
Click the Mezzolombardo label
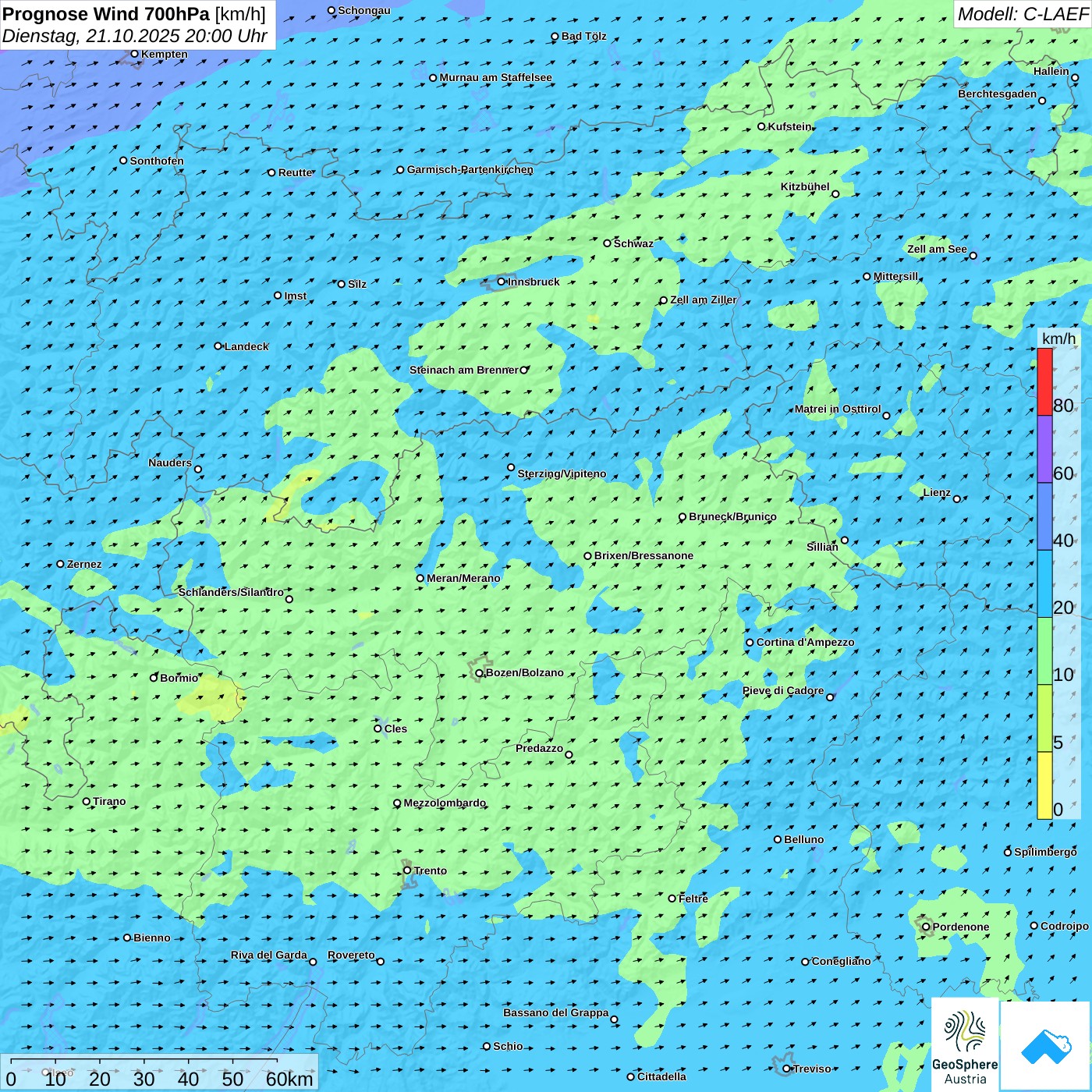(x=445, y=803)
